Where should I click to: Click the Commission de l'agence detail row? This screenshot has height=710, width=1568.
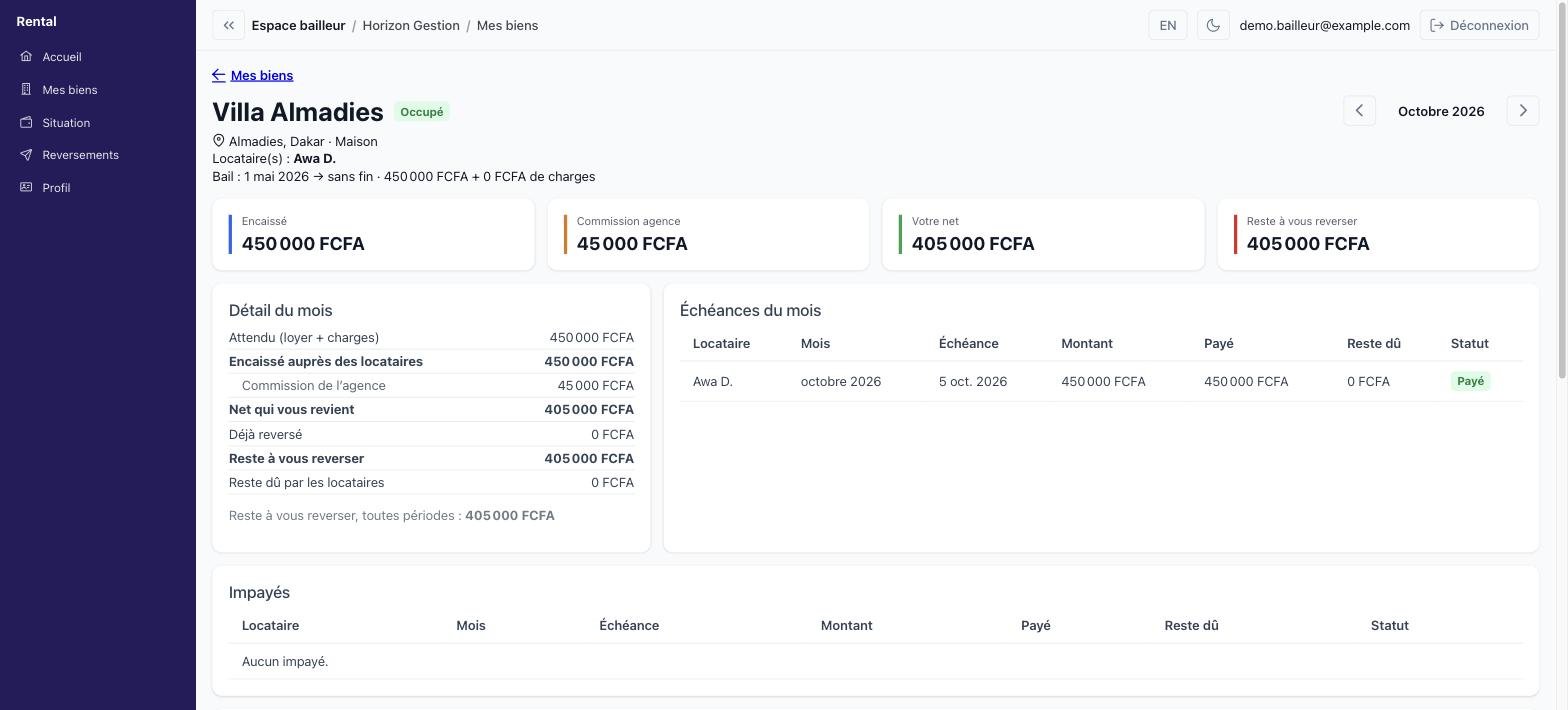point(431,385)
